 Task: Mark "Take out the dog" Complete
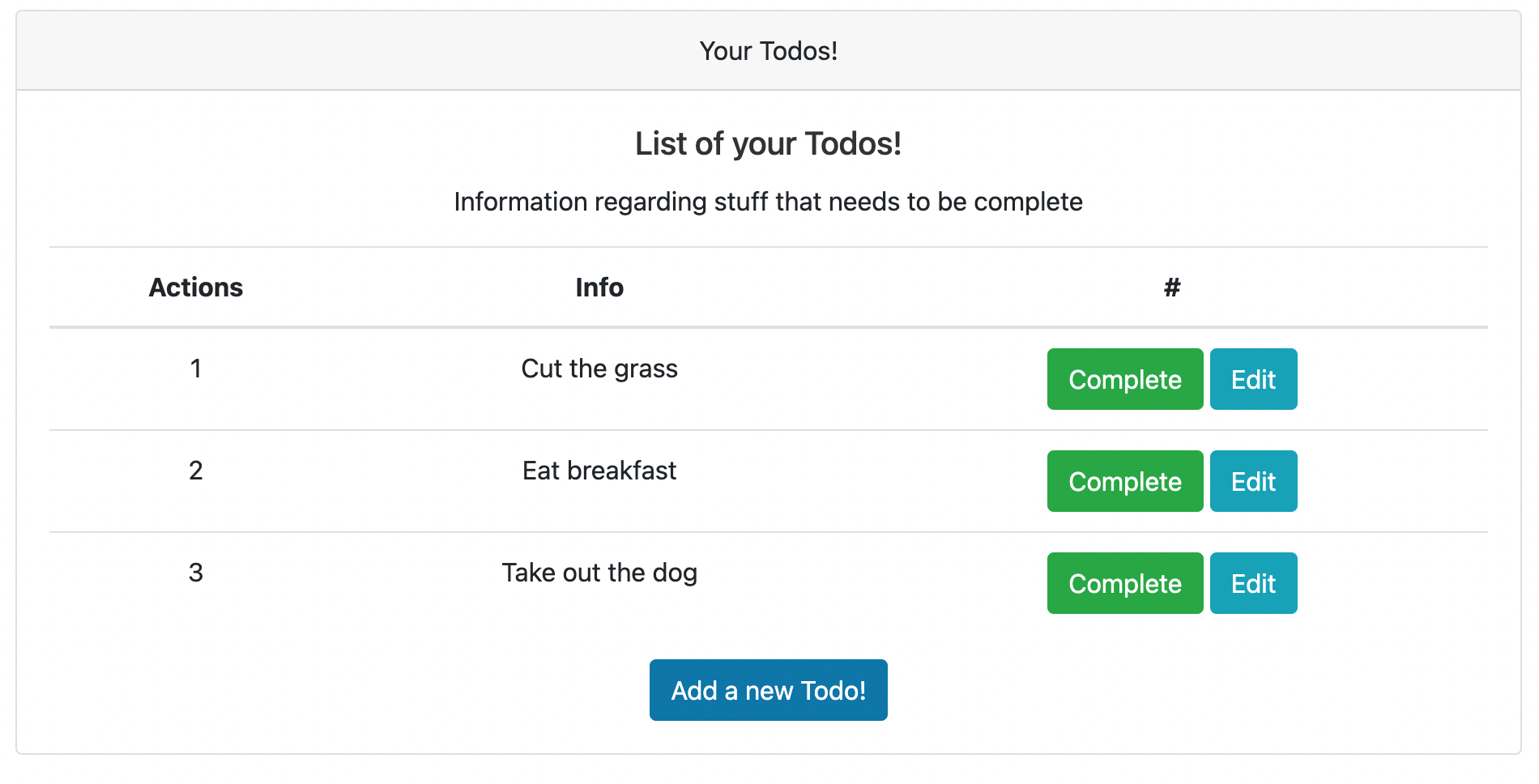[1124, 583]
